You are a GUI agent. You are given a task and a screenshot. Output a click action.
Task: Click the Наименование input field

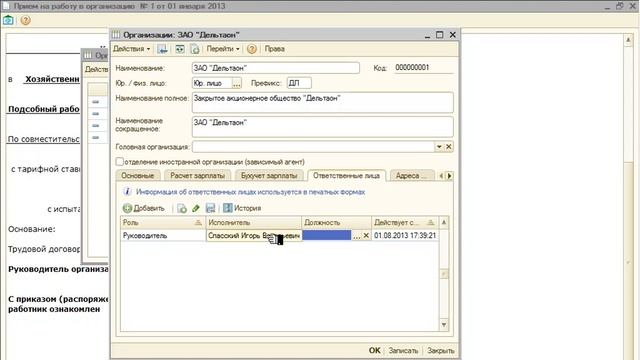point(276,68)
